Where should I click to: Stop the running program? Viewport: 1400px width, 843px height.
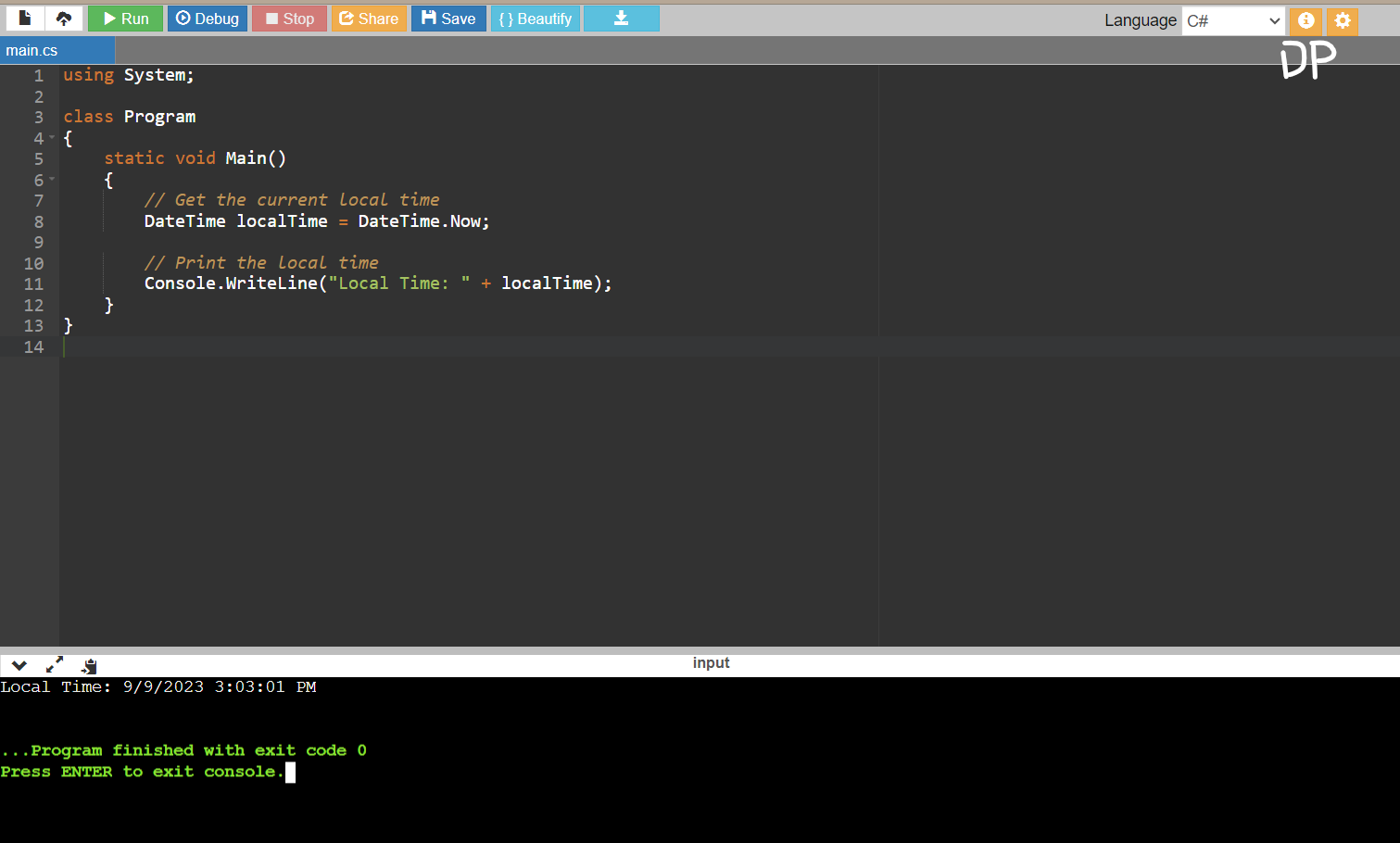tap(288, 18)
